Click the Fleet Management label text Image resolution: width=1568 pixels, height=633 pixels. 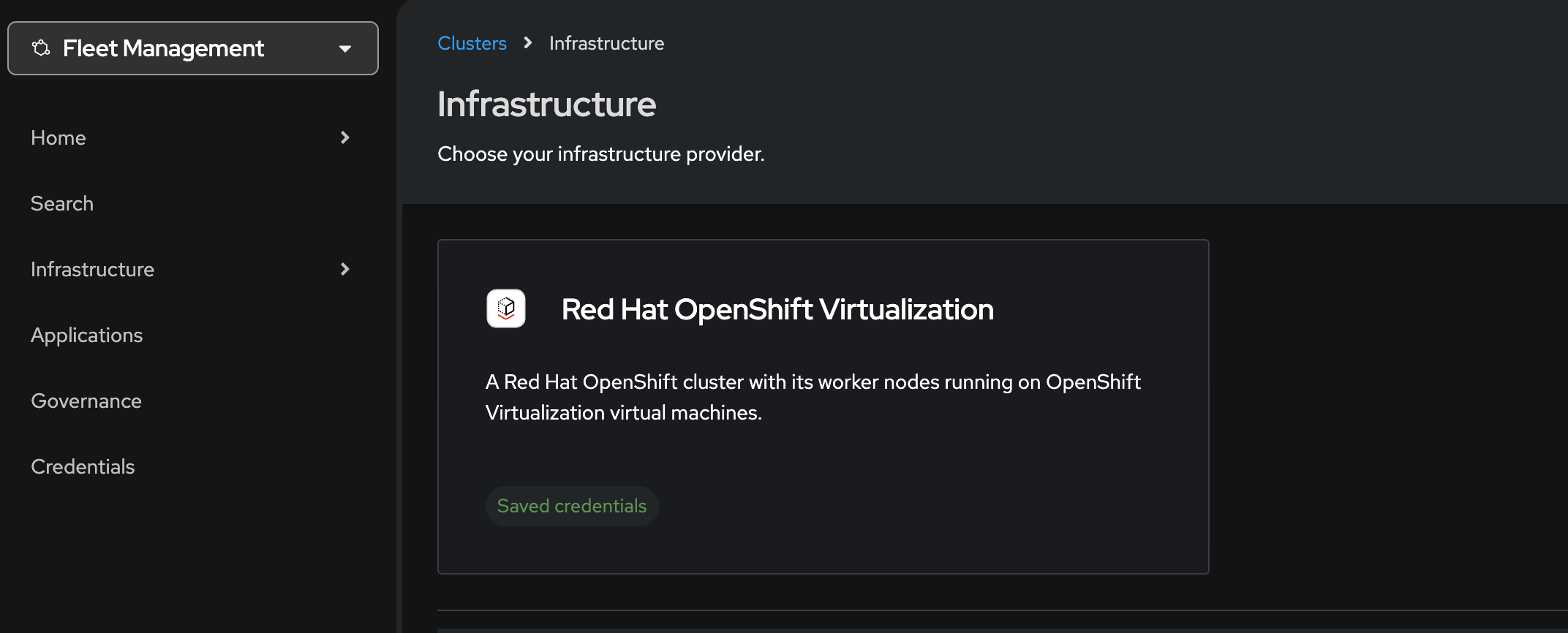(x=163, y=48)
